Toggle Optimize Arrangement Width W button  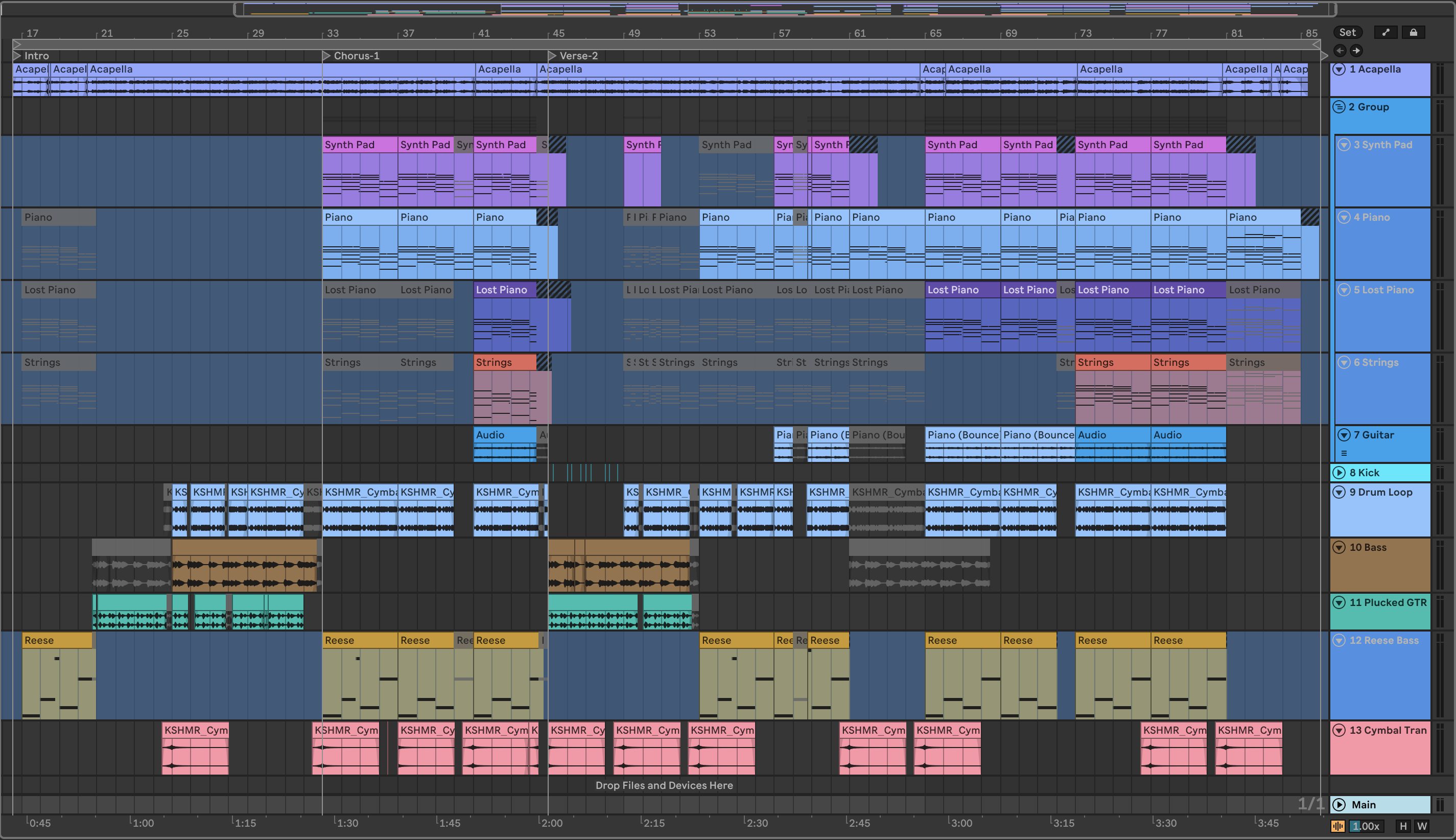pyautogui.click(x=1422, y=826)
